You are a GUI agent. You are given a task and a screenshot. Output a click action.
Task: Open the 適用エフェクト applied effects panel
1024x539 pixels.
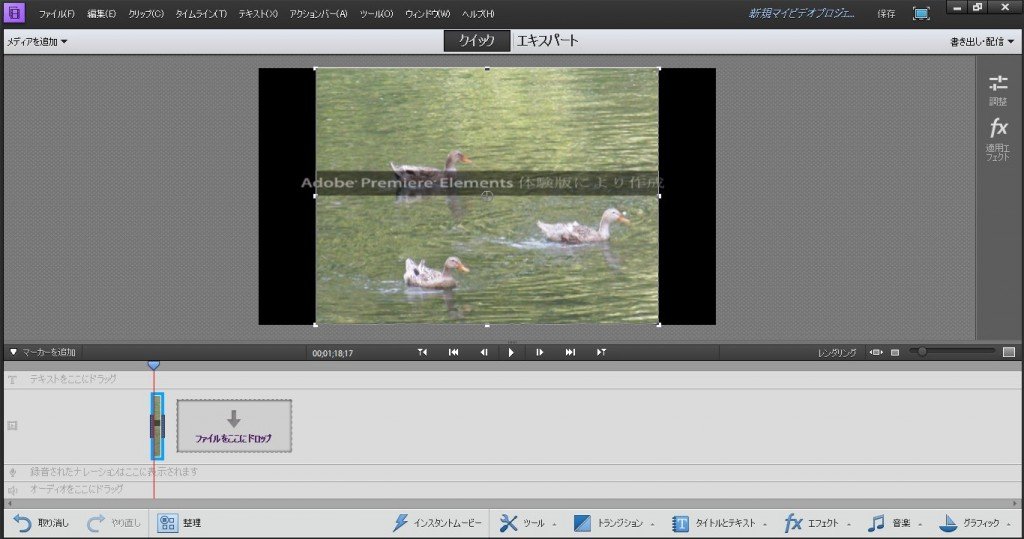point(998,139)
